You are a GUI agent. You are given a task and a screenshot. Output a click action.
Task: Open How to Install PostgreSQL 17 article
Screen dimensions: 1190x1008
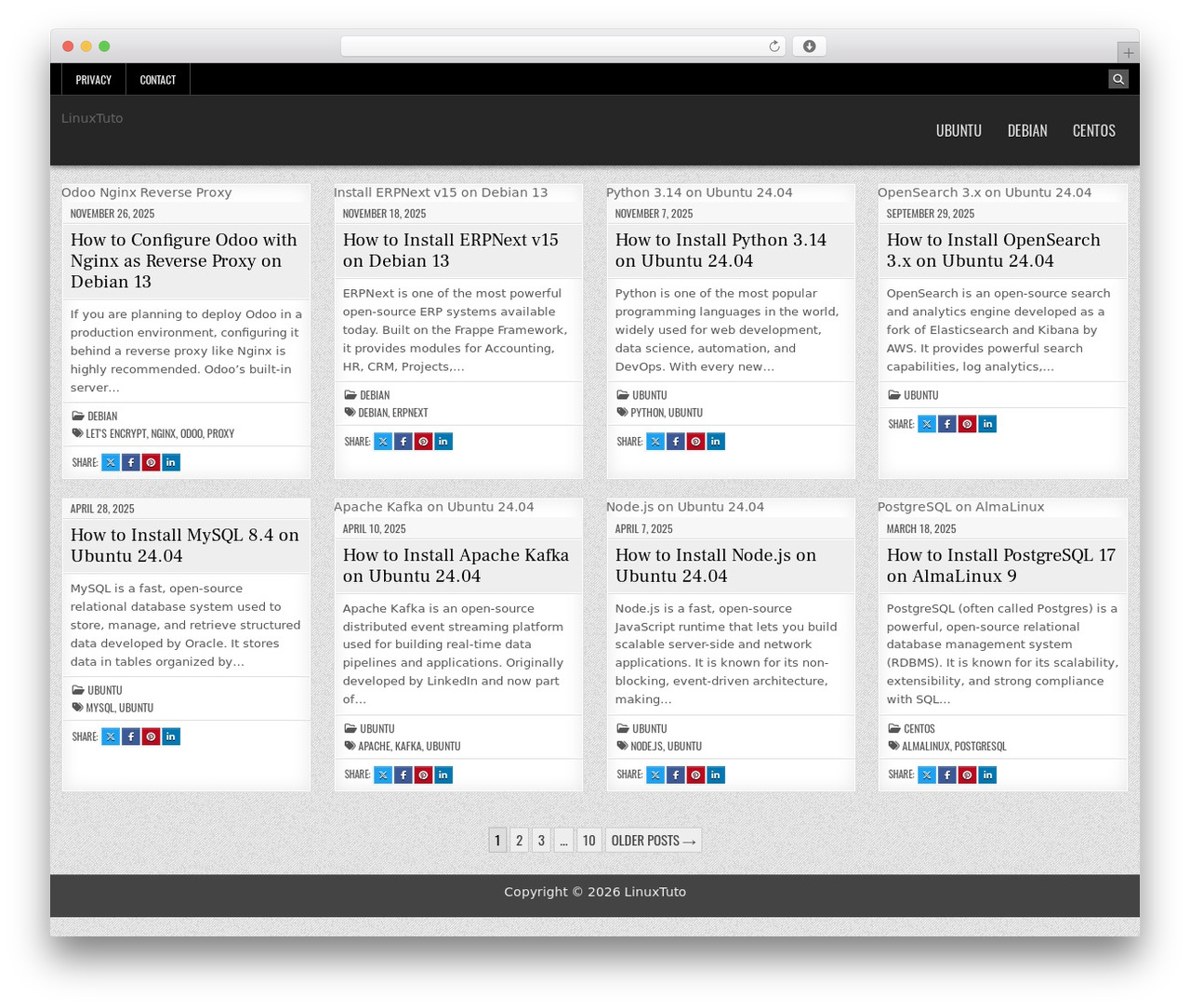tap(1001, 565)
